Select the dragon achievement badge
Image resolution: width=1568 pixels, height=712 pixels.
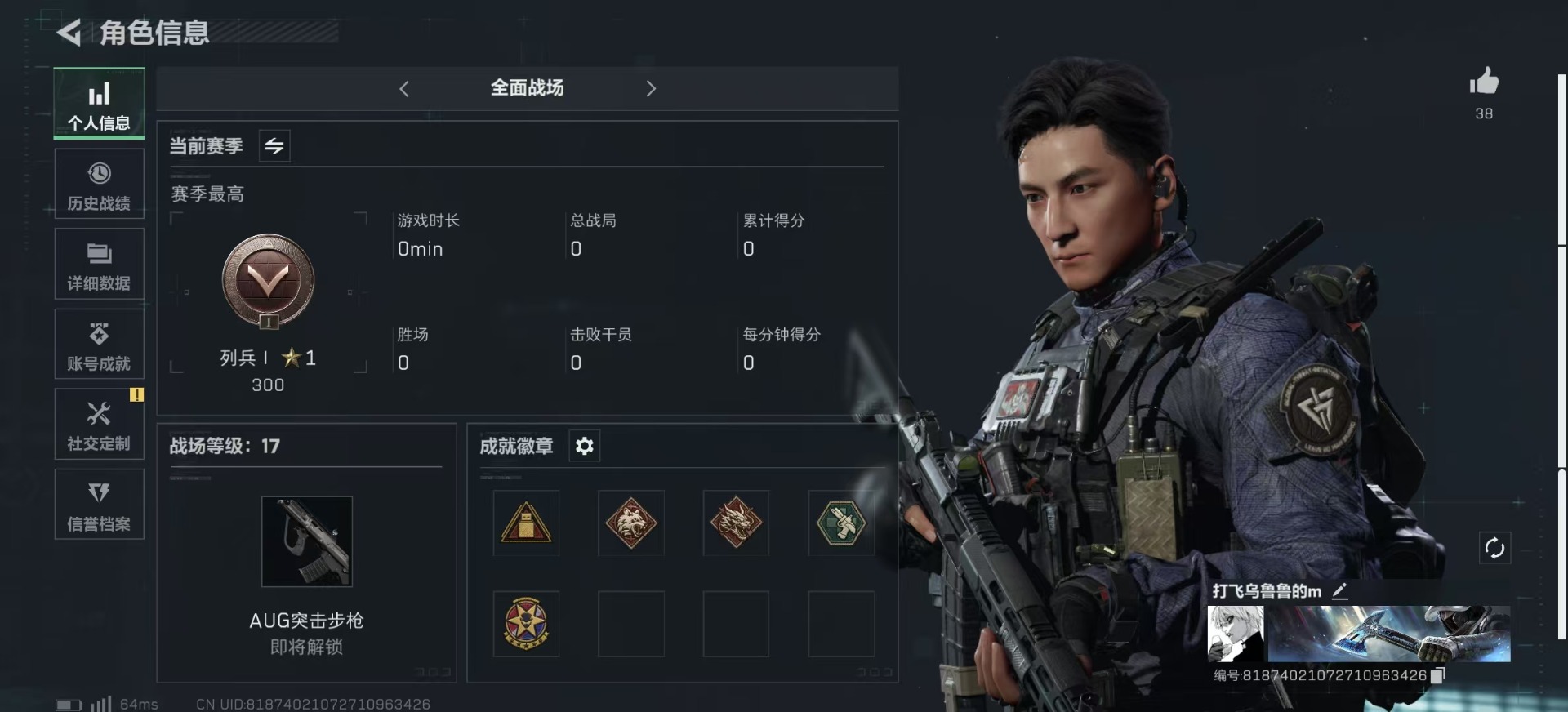pos(736,523)
